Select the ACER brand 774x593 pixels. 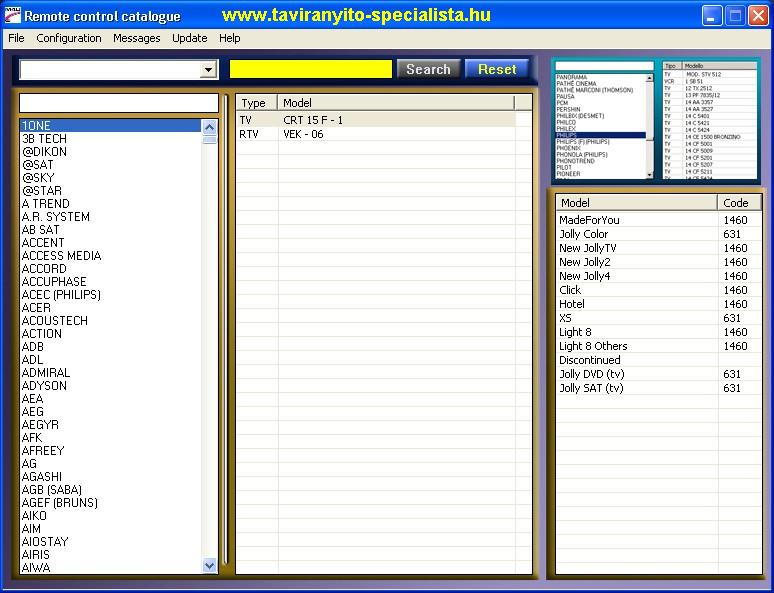[x=111, y=308]
